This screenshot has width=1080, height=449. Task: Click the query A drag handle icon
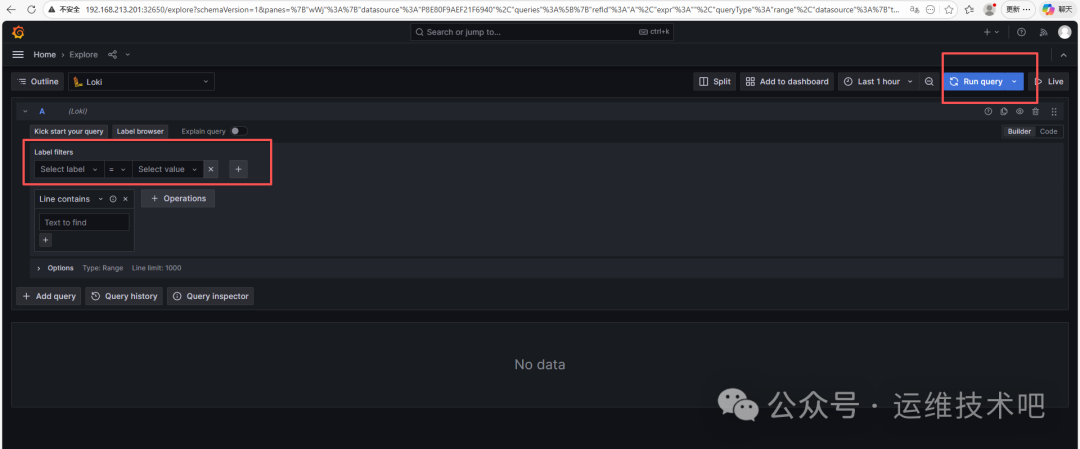coord(1054,111)
